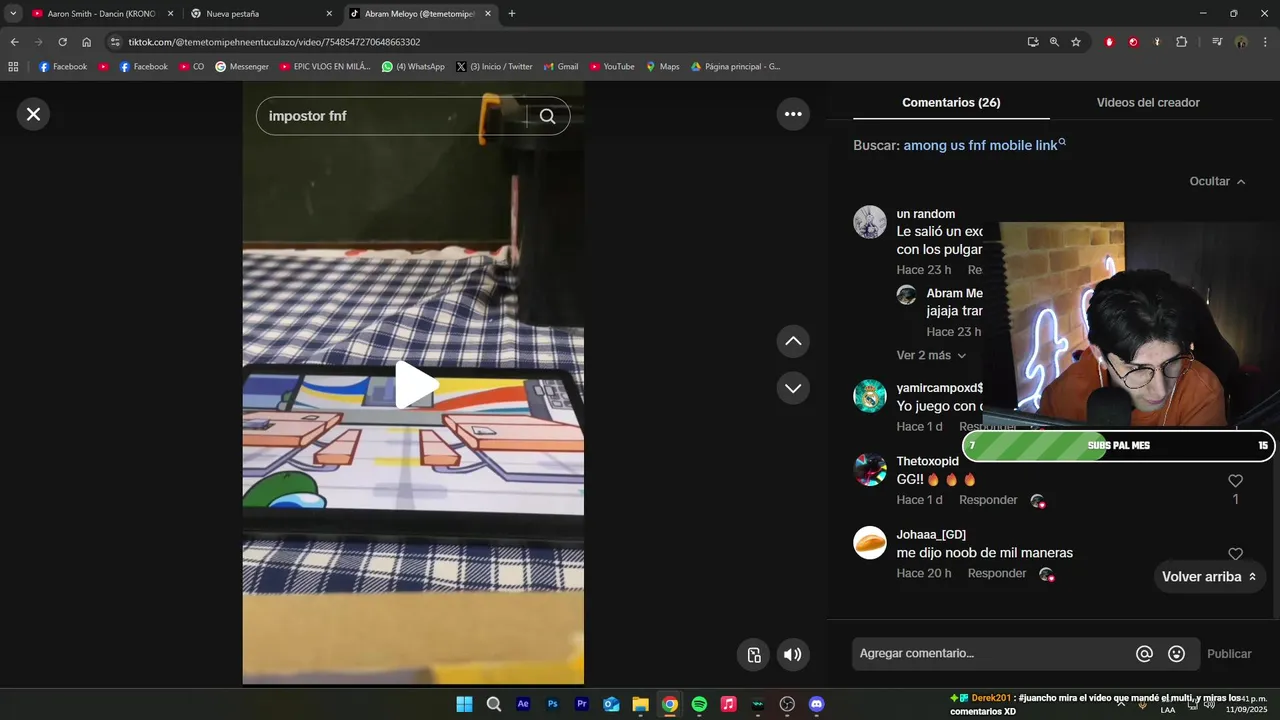Open the Chrome profile avatar

click(1241, 42)
